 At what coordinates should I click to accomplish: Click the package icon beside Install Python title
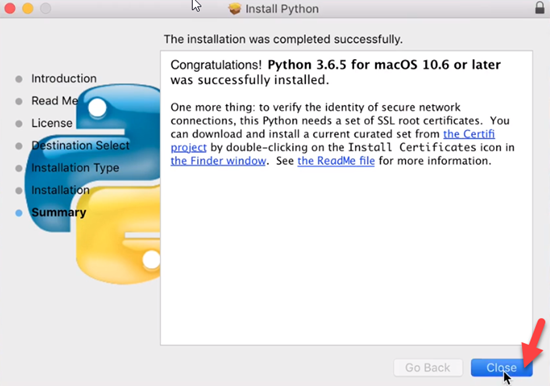pos(235,8)
